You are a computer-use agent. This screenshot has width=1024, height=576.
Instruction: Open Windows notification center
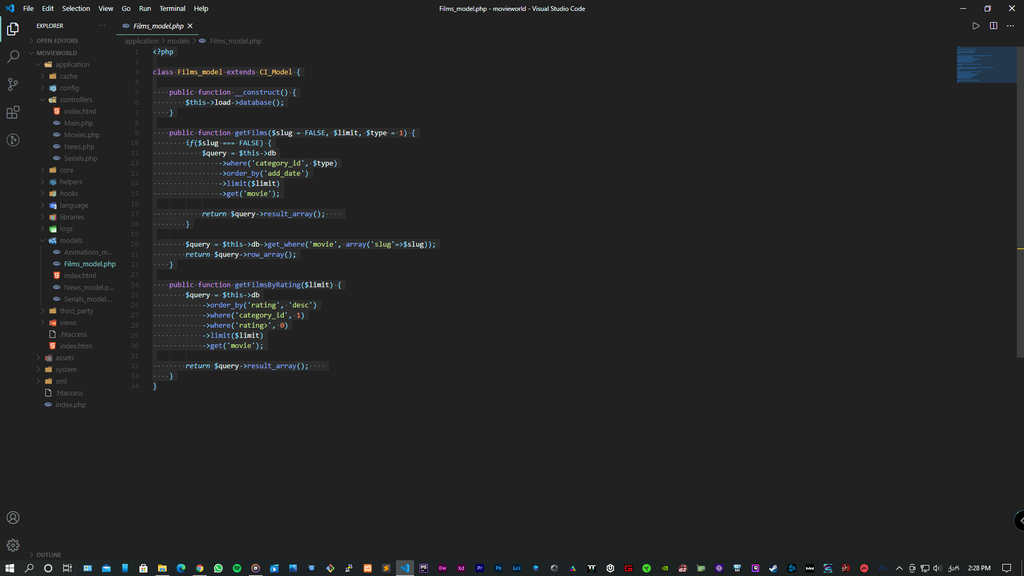[x=1006, y=568]
